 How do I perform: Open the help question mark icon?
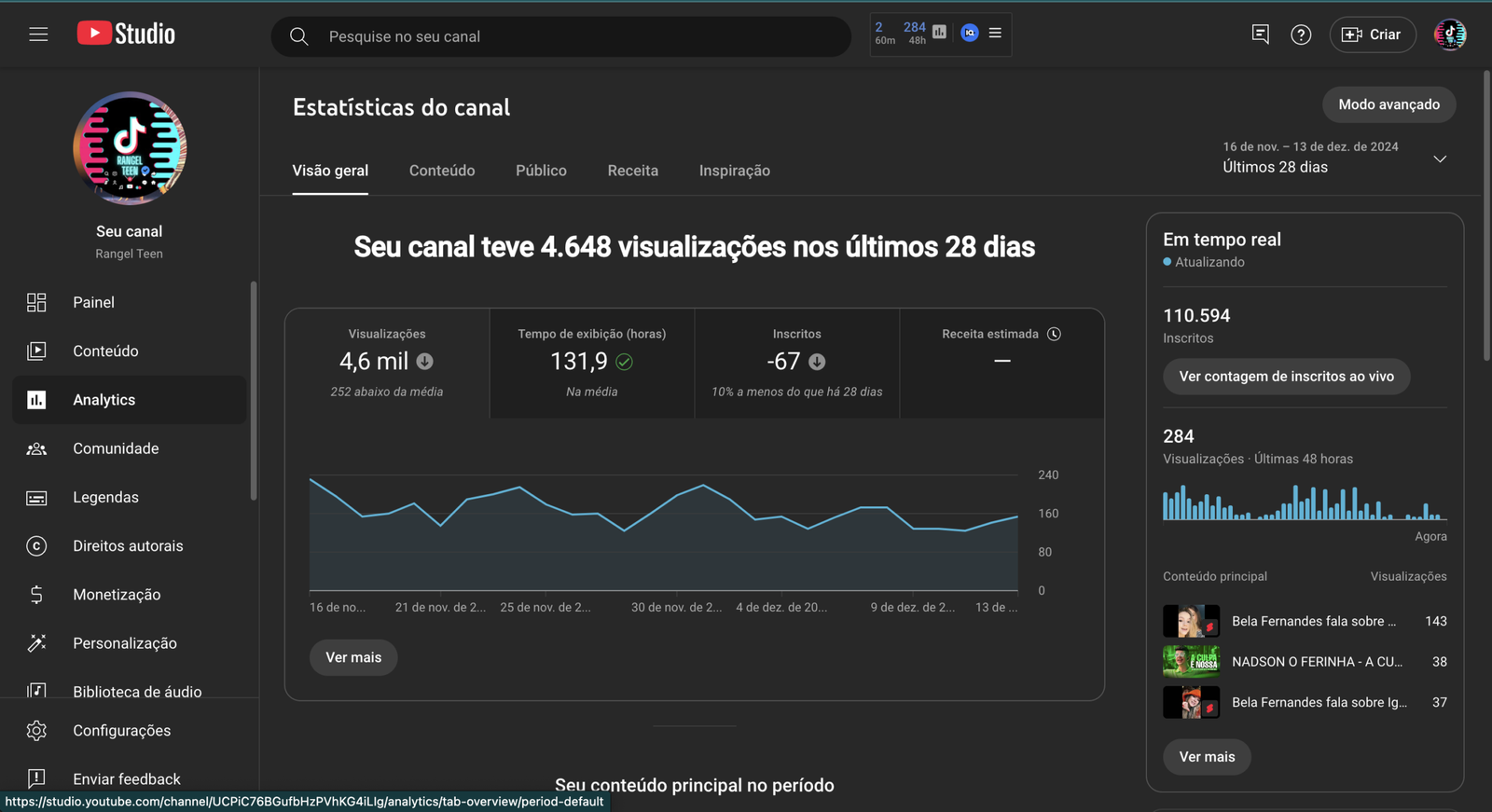click(1300, 34)
